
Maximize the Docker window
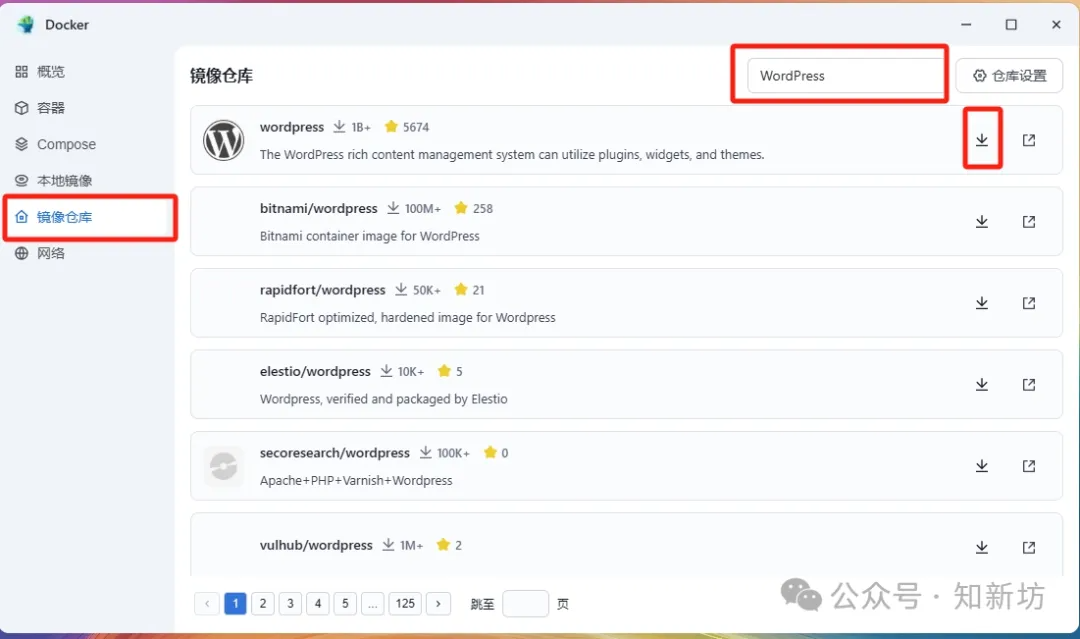pyautogui.click(x=1010, y=25)
